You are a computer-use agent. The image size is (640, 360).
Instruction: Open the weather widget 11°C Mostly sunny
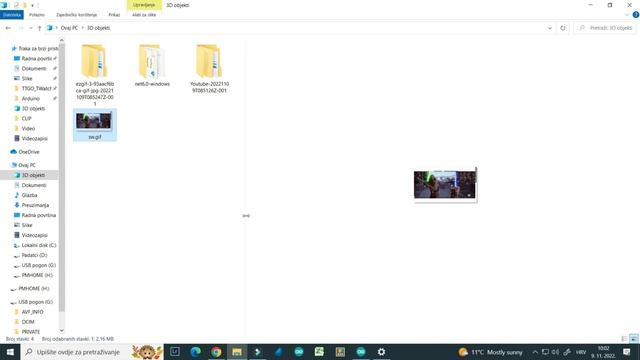[491, 352]
